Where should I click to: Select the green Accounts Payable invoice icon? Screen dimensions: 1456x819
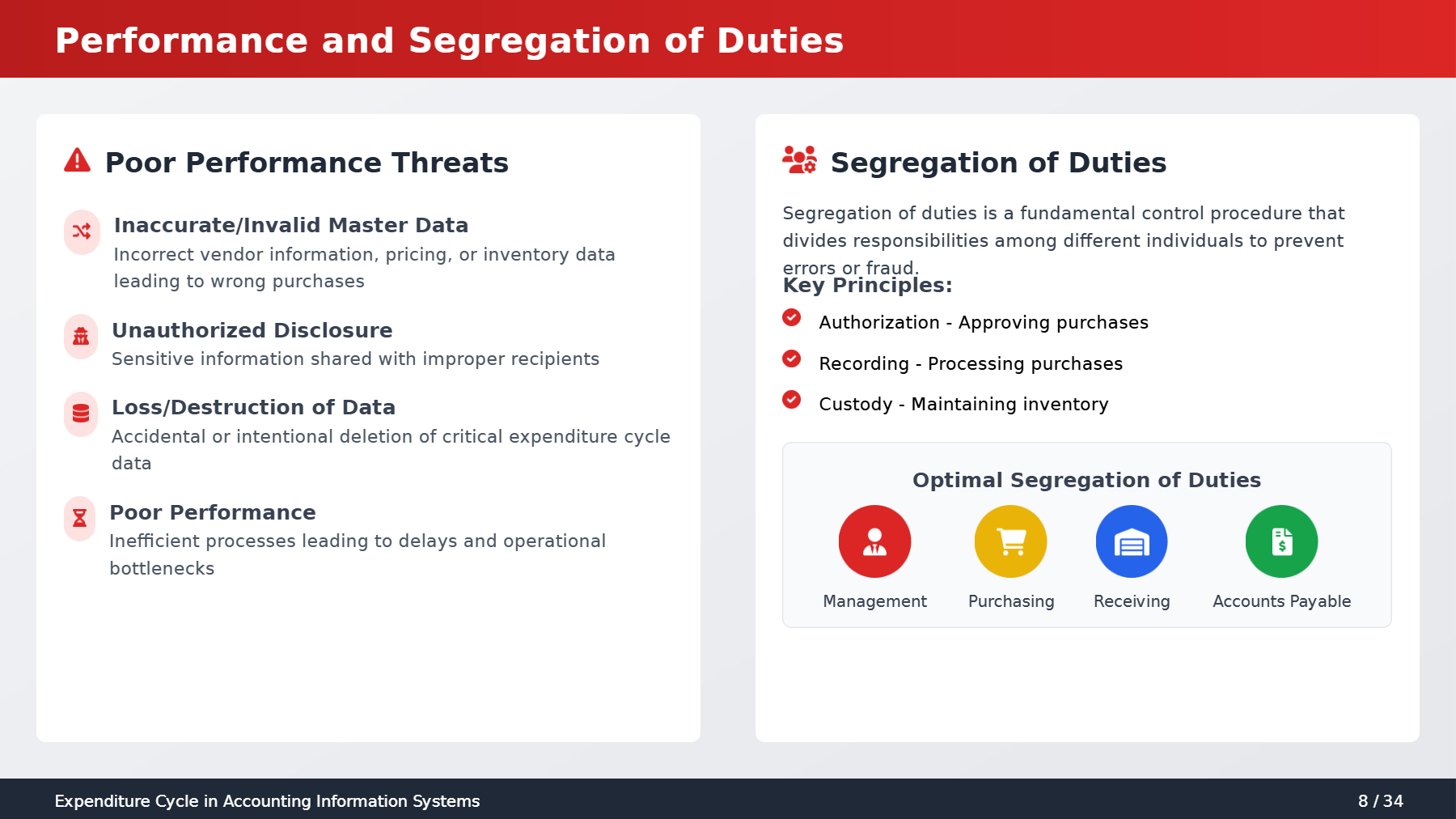(1281, 541)
